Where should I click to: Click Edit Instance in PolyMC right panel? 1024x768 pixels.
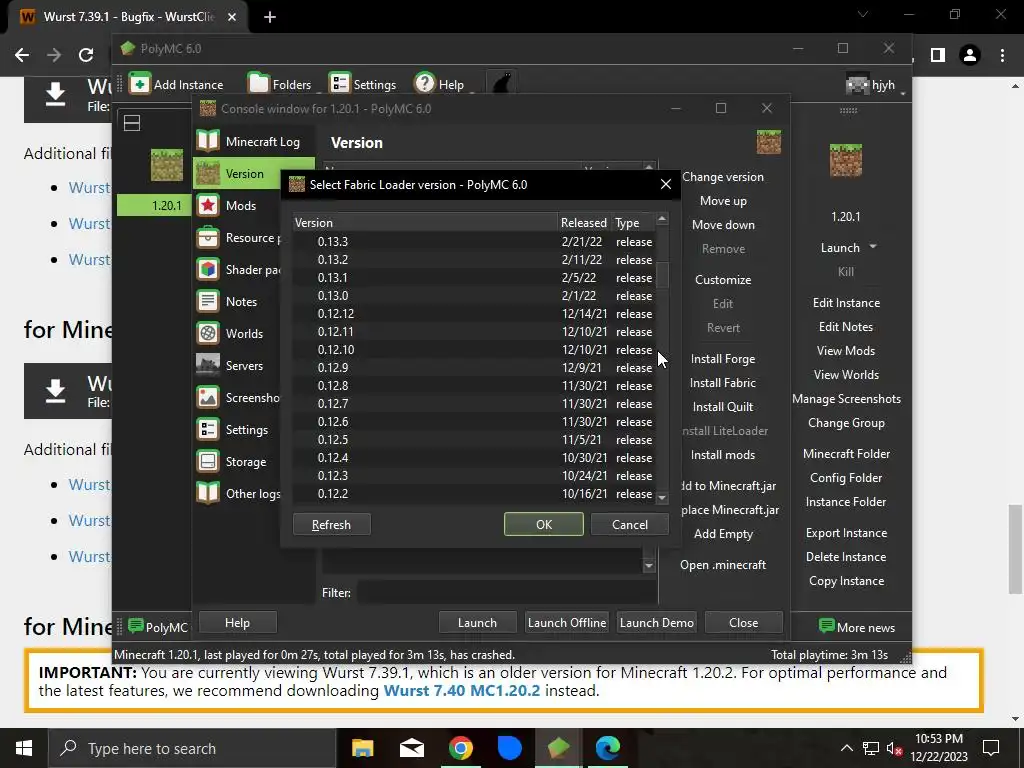tap(846, 303)
